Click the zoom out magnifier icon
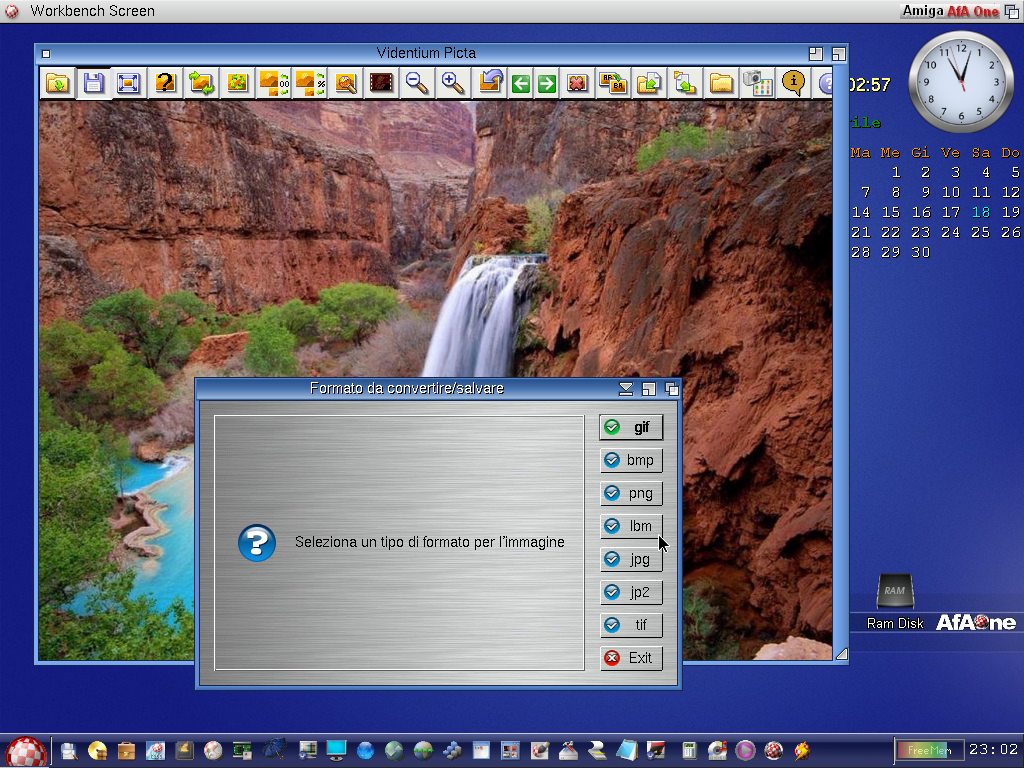Screen dimensions: 1024x768 tap(417, 83)
